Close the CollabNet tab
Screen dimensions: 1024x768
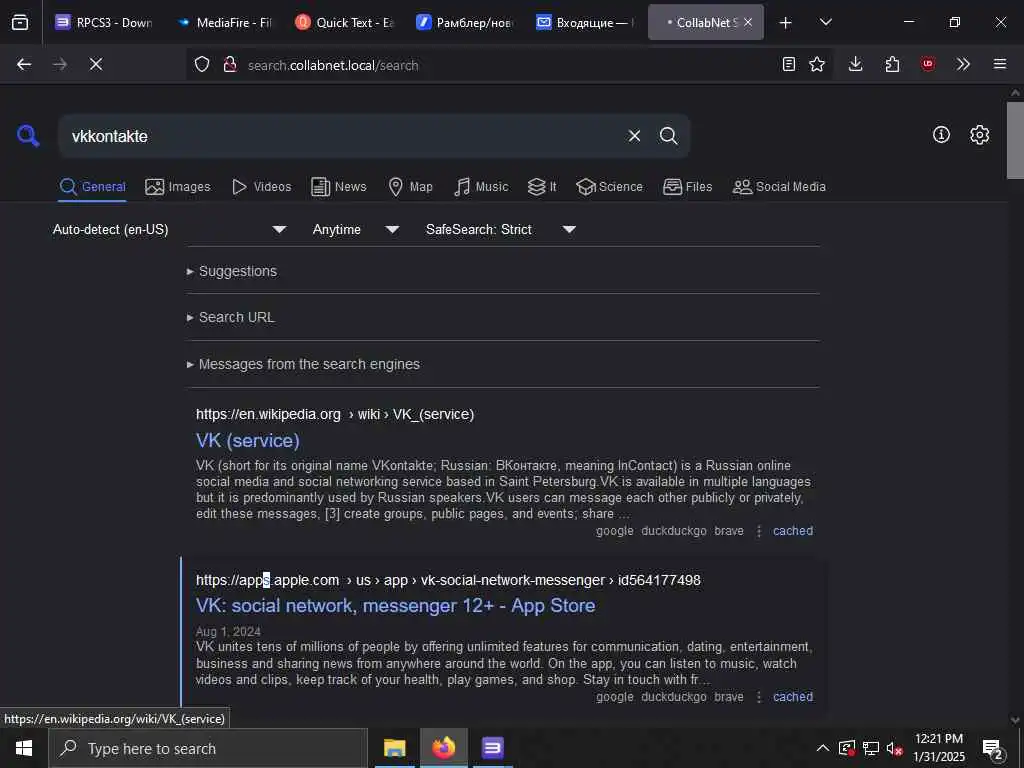[748, 22]
